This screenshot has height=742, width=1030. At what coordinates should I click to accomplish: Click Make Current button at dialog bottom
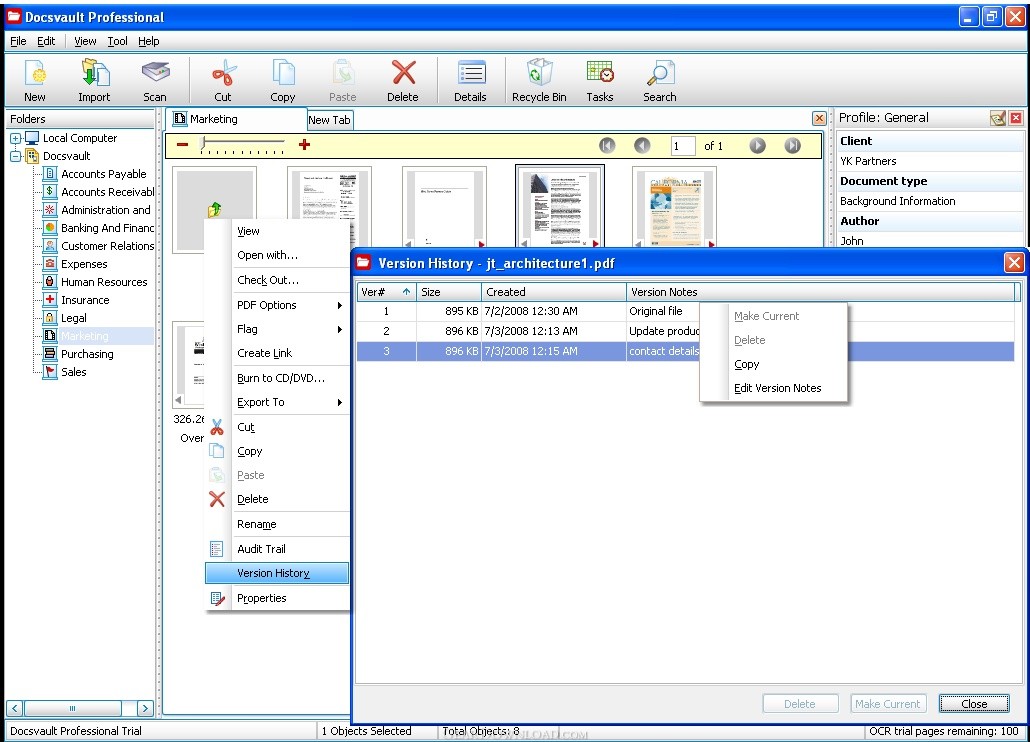click(x=887, y=704)
